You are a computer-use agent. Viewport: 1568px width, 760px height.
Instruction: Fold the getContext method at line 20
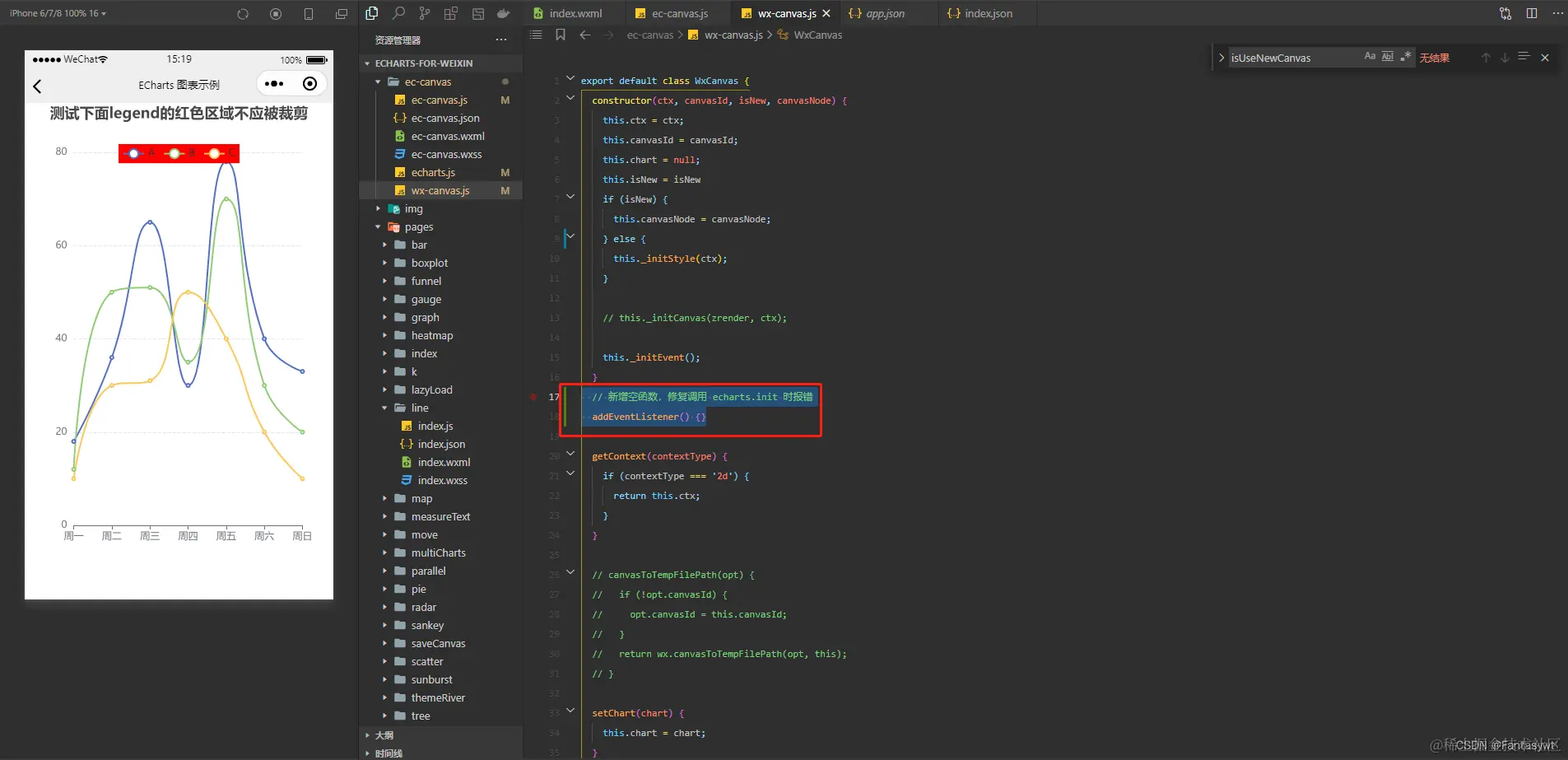(x=570, y=454)
